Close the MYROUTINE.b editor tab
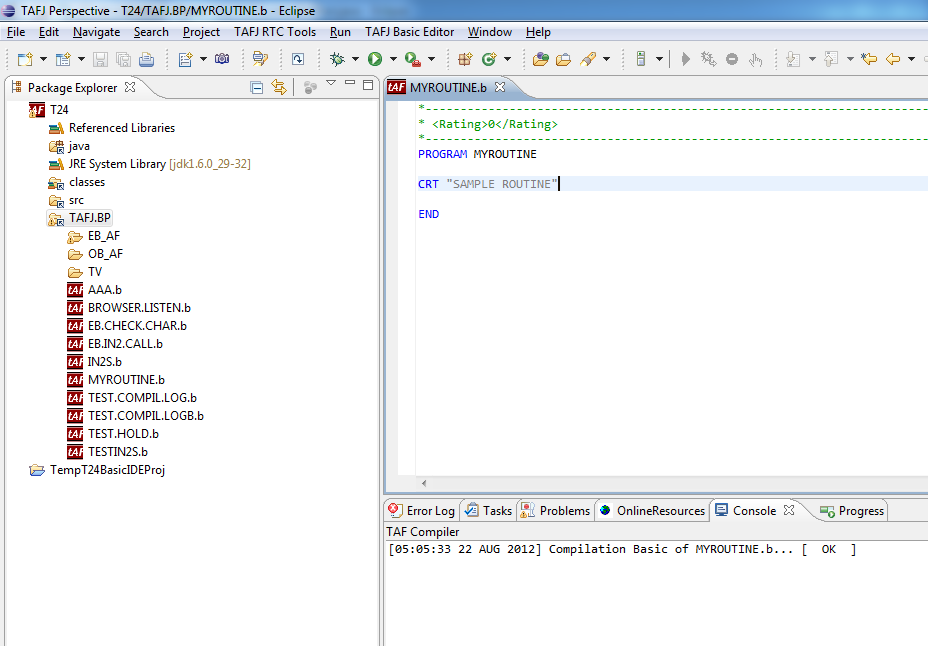The height and width of the screenshot is (646, 928). [500, 87]
